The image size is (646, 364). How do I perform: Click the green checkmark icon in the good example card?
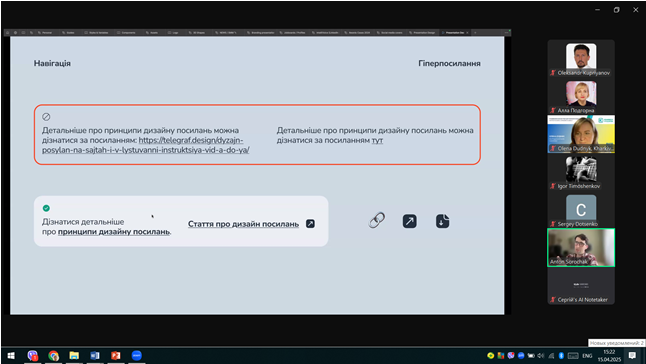[46, 208]
